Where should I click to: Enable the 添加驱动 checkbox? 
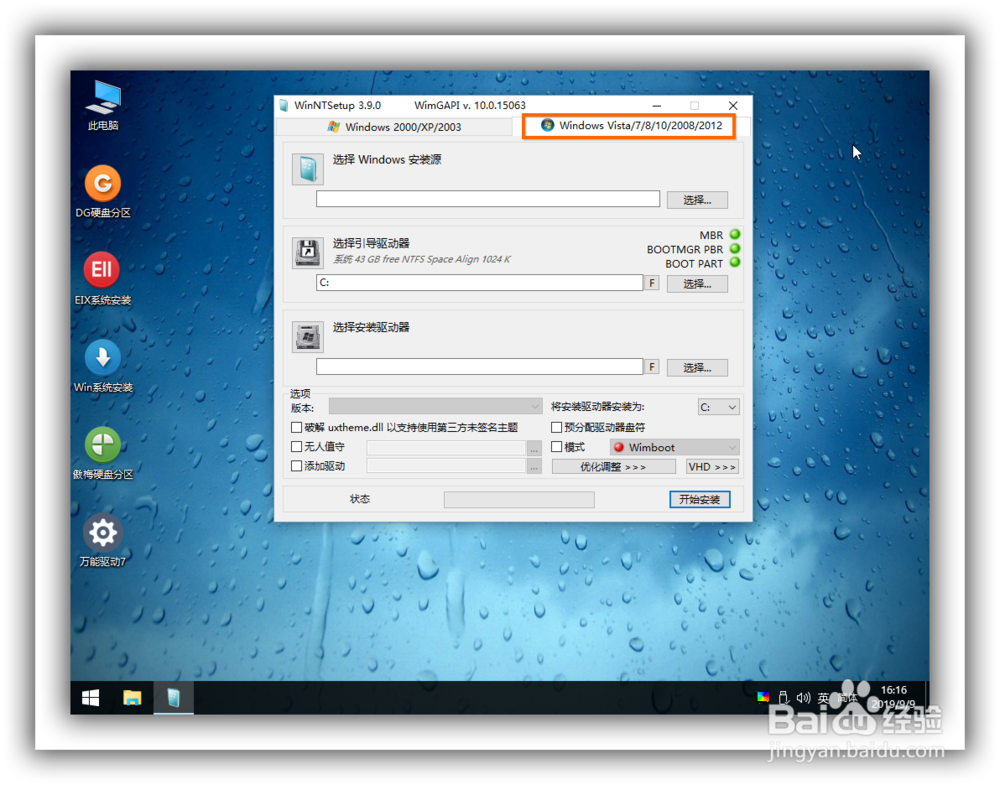coord(297,466)
